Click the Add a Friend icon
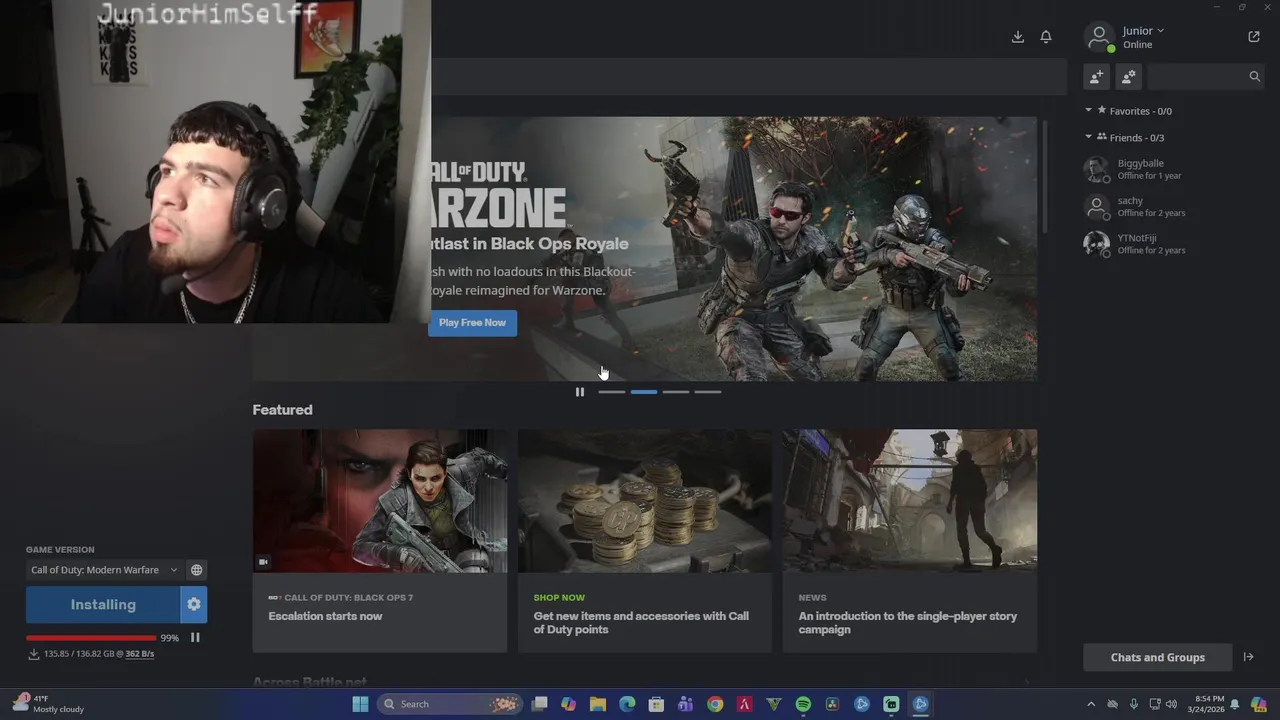 [1097, 76]
